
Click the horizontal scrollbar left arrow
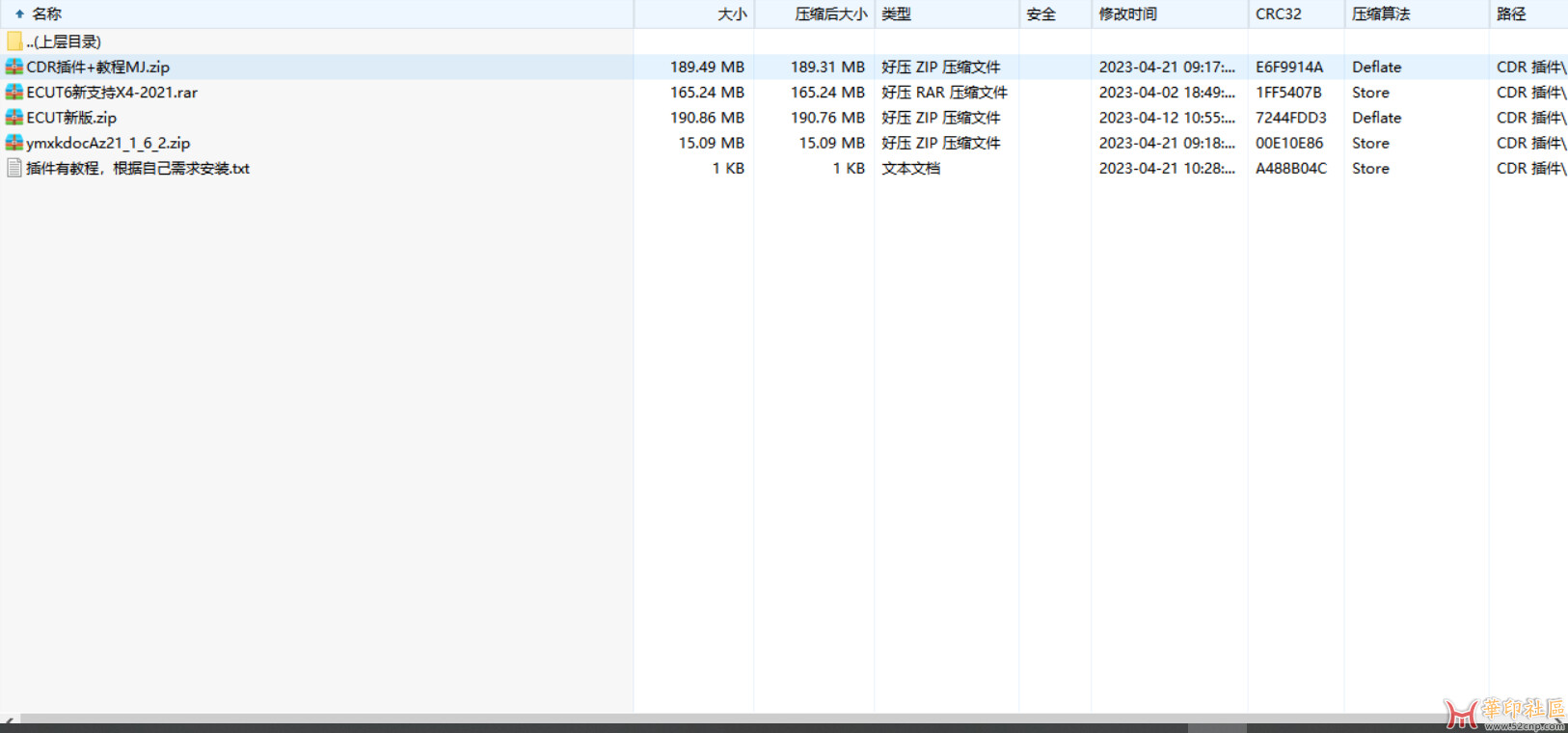9,719
